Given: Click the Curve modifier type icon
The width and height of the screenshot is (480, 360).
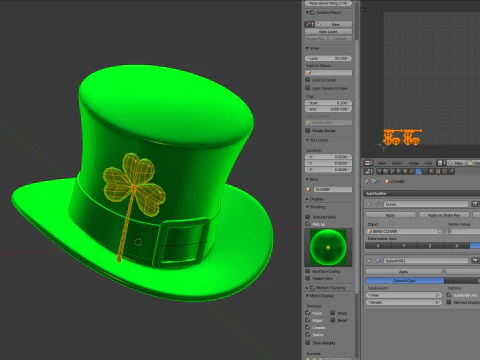Looking at the screenshot, I should click(x=378, y=204).
